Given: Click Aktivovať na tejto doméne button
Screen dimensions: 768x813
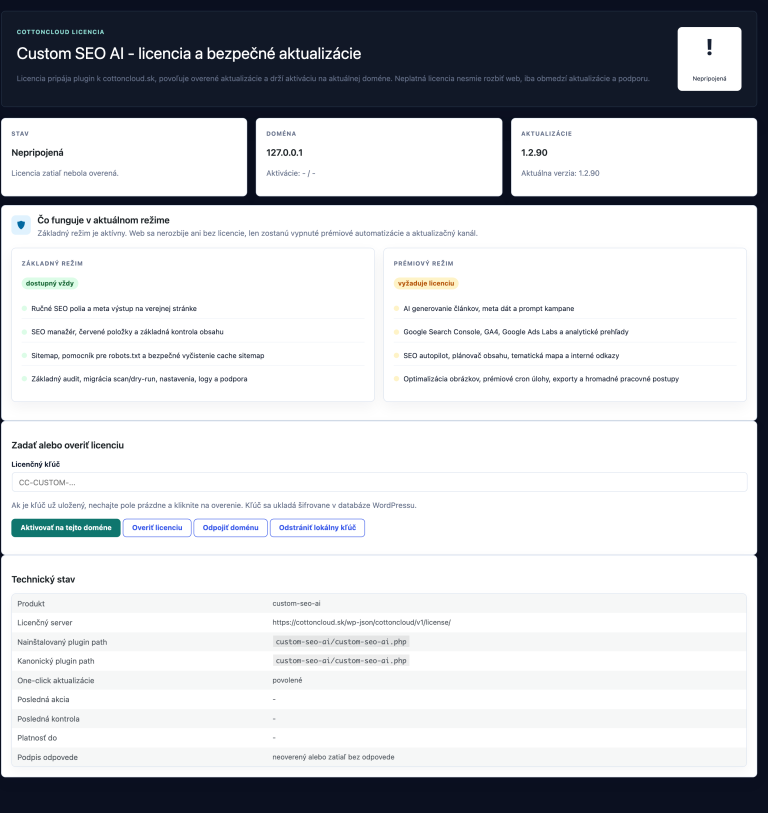Looking at the screenshot, I should [x=66, y=528].
